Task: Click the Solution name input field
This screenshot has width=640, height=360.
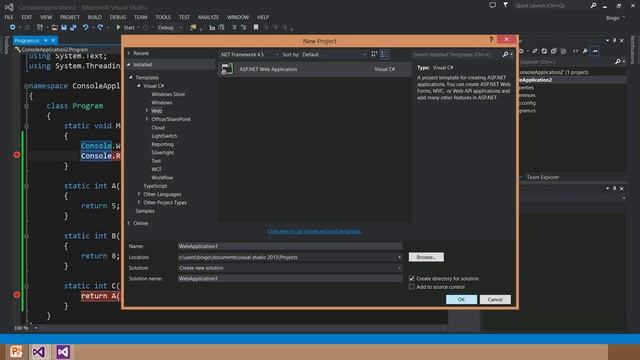Action: coord(290,278)
